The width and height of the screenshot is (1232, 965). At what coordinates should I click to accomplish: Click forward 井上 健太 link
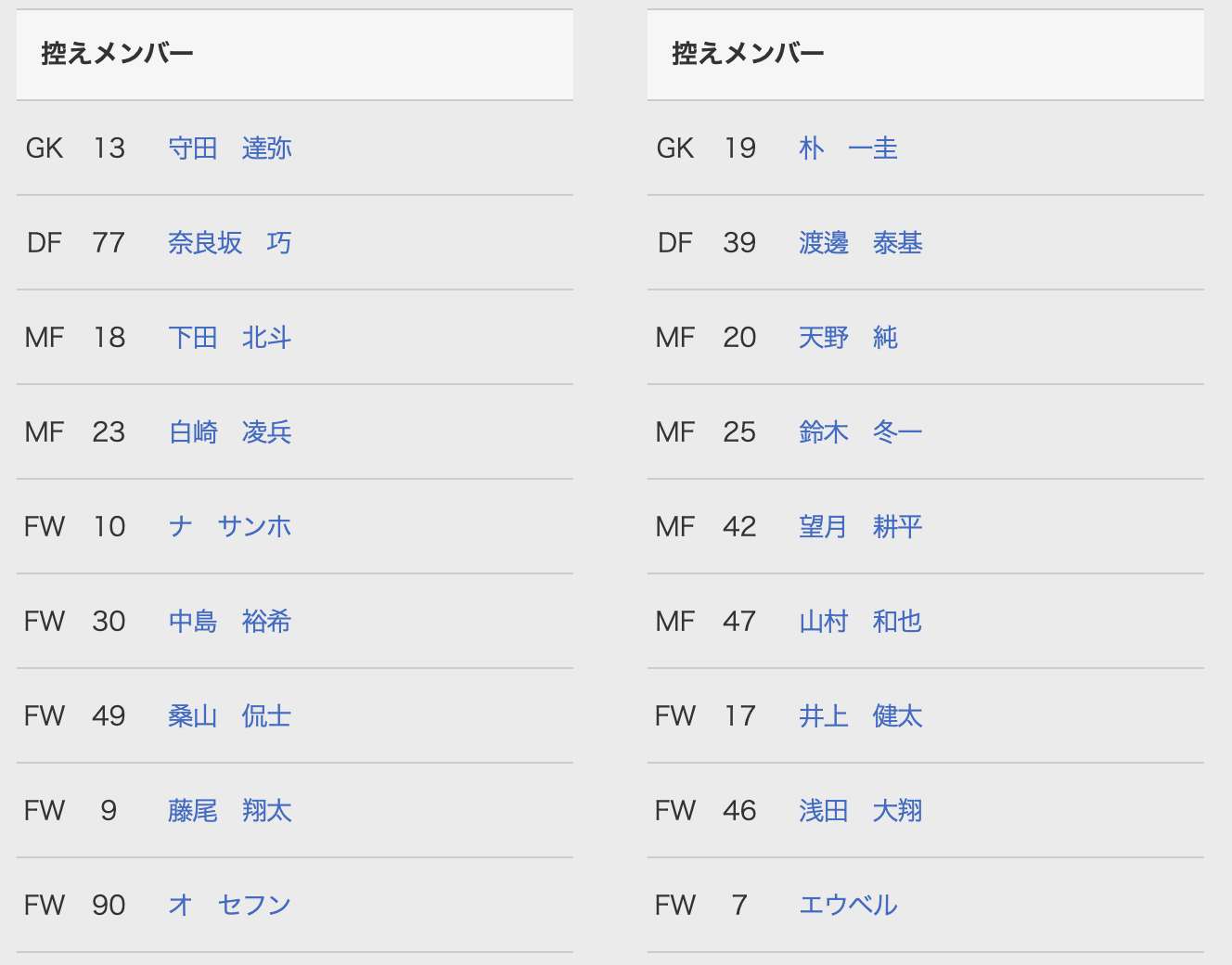tap(860, 716)
